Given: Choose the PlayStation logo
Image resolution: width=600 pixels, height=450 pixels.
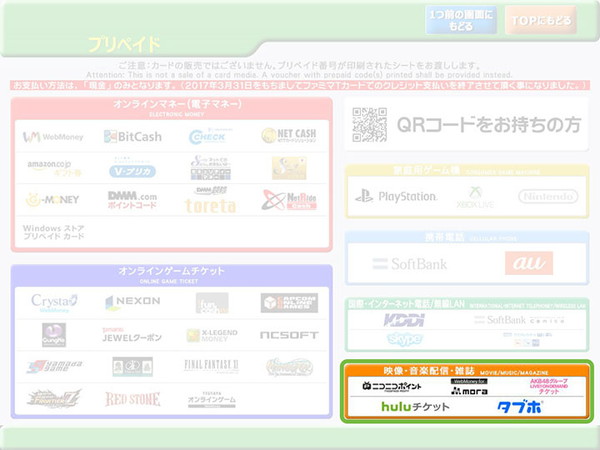Looking at the screenshot, I should [396, 196].
